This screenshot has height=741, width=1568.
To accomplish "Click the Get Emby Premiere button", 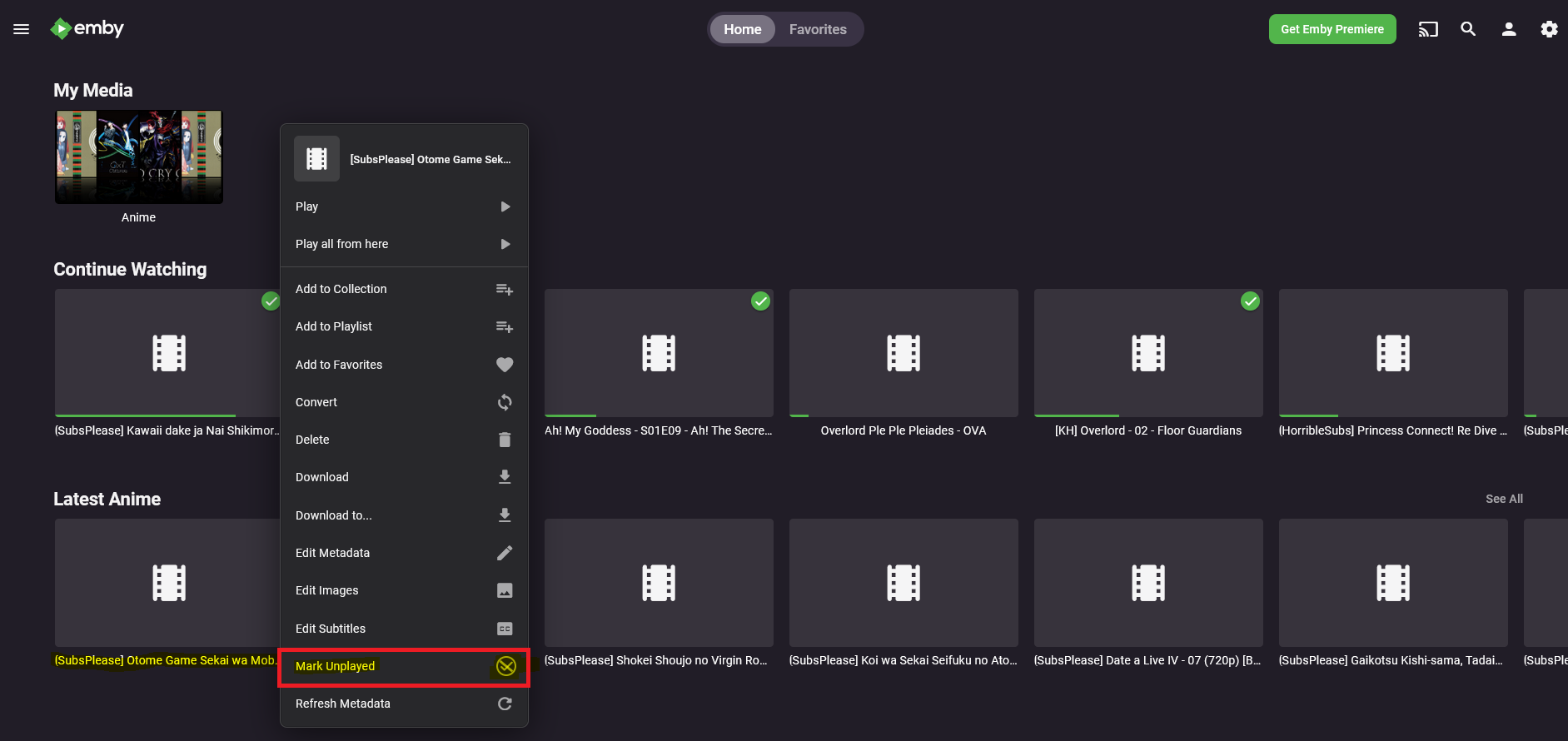I will click(x=1332, y=29).
